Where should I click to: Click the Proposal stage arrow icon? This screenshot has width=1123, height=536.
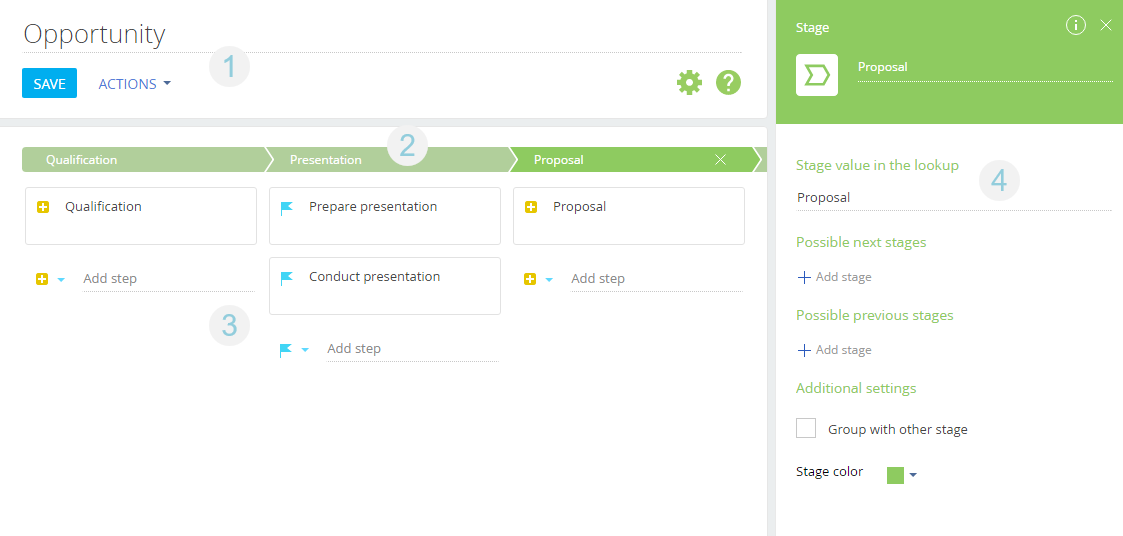[x=816, y=75]
